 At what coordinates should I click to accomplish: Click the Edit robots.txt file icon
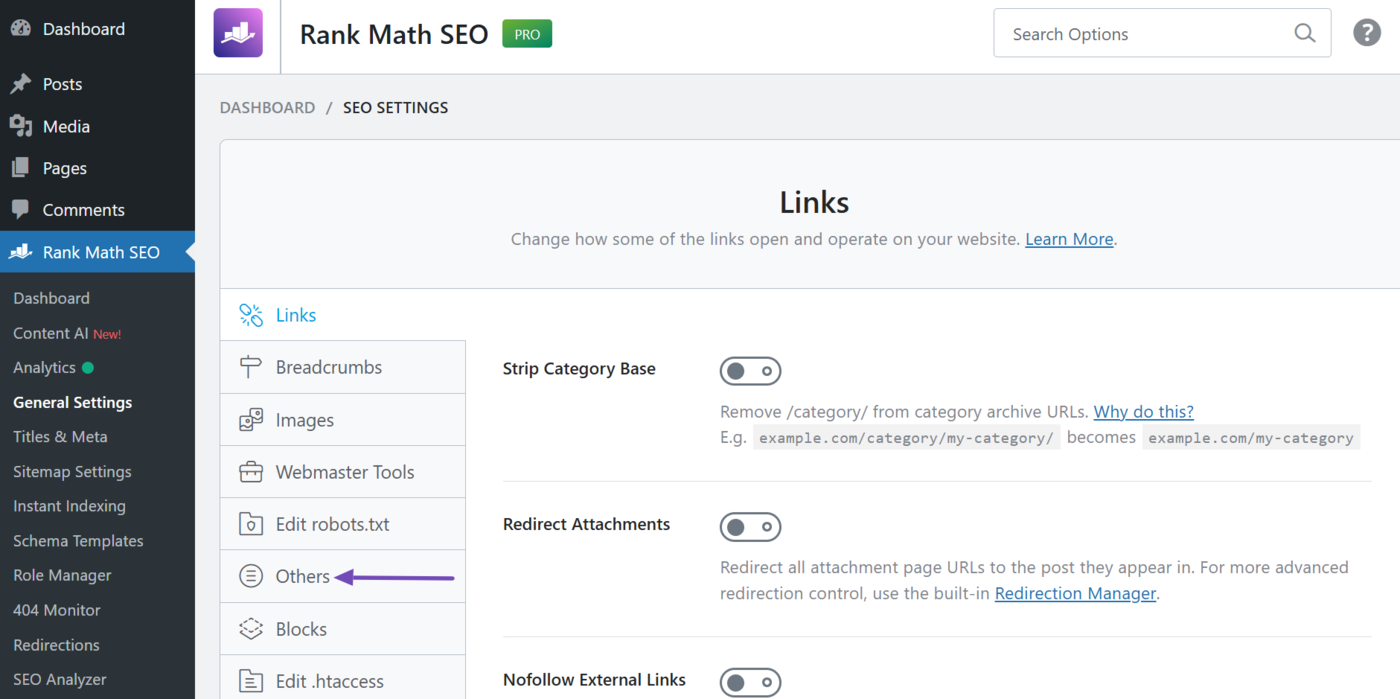click(251, 524)
